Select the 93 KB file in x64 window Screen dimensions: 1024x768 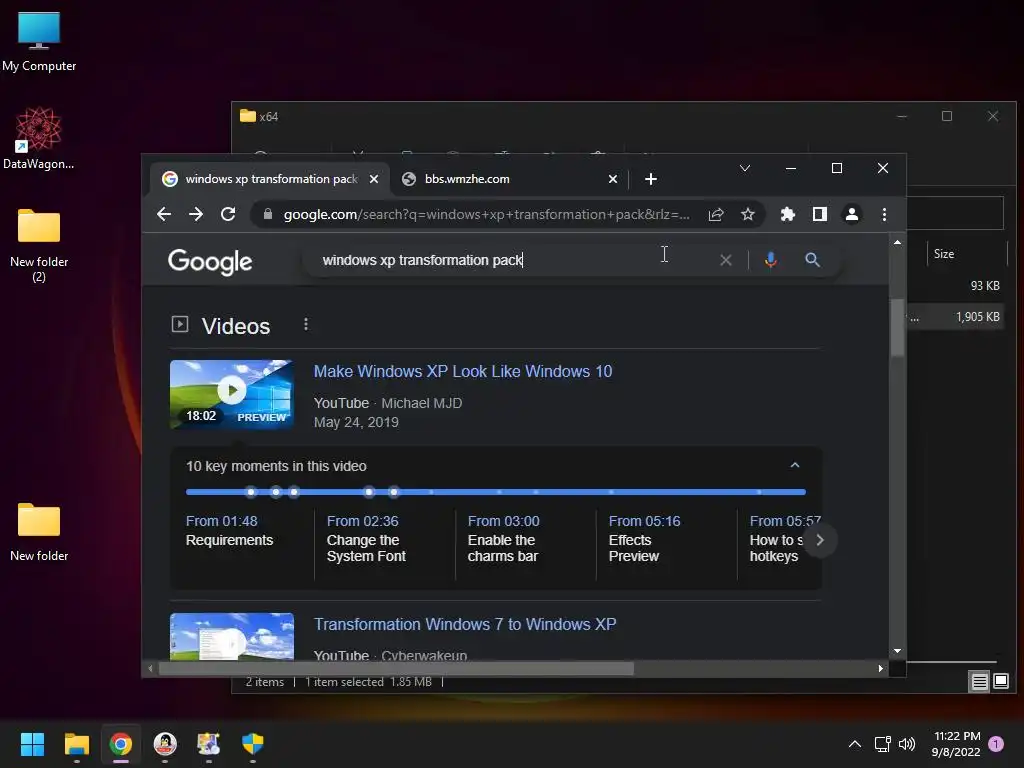point(955,285)
